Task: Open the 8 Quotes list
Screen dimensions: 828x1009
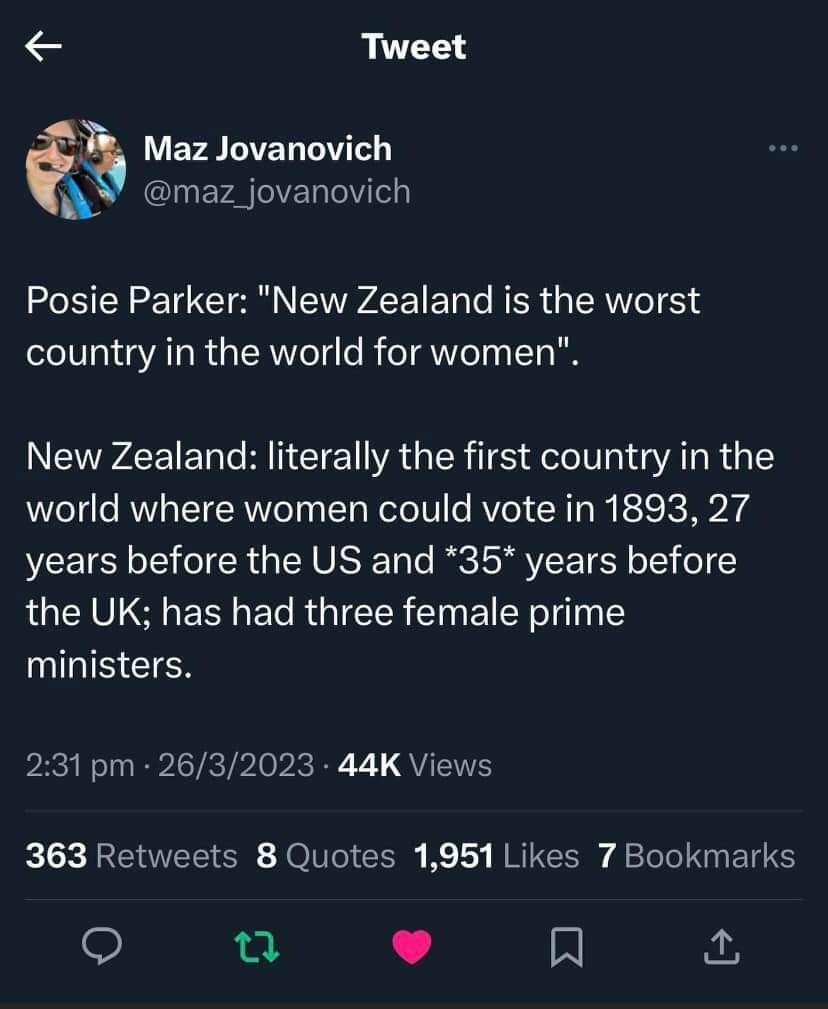Action: pyautogui.click(x=326, y=856)
